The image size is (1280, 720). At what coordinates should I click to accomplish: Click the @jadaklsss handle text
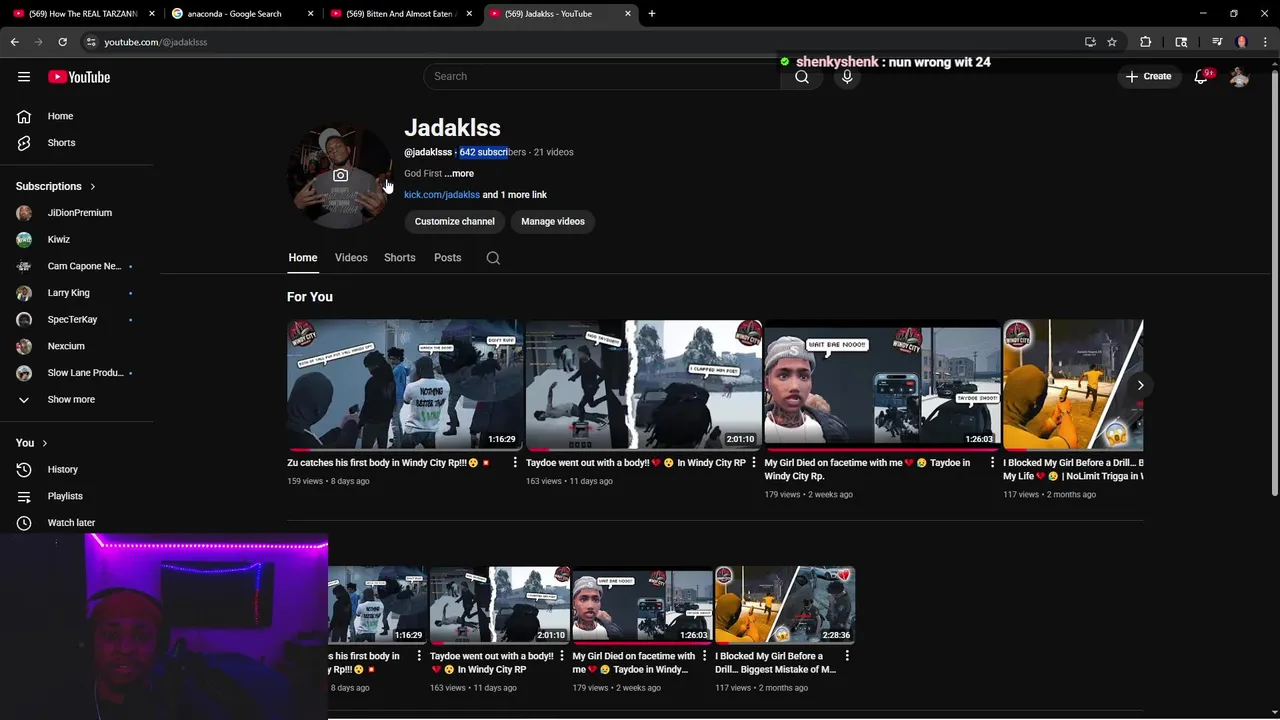428,152
